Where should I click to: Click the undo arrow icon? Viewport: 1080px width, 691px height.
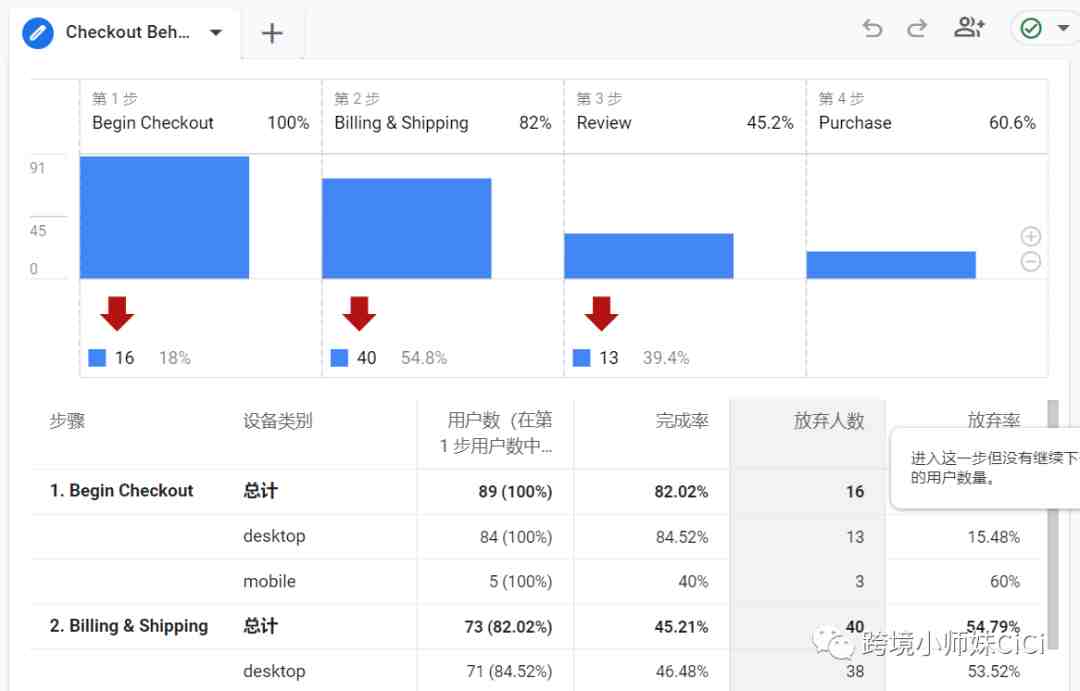[872, 28]
